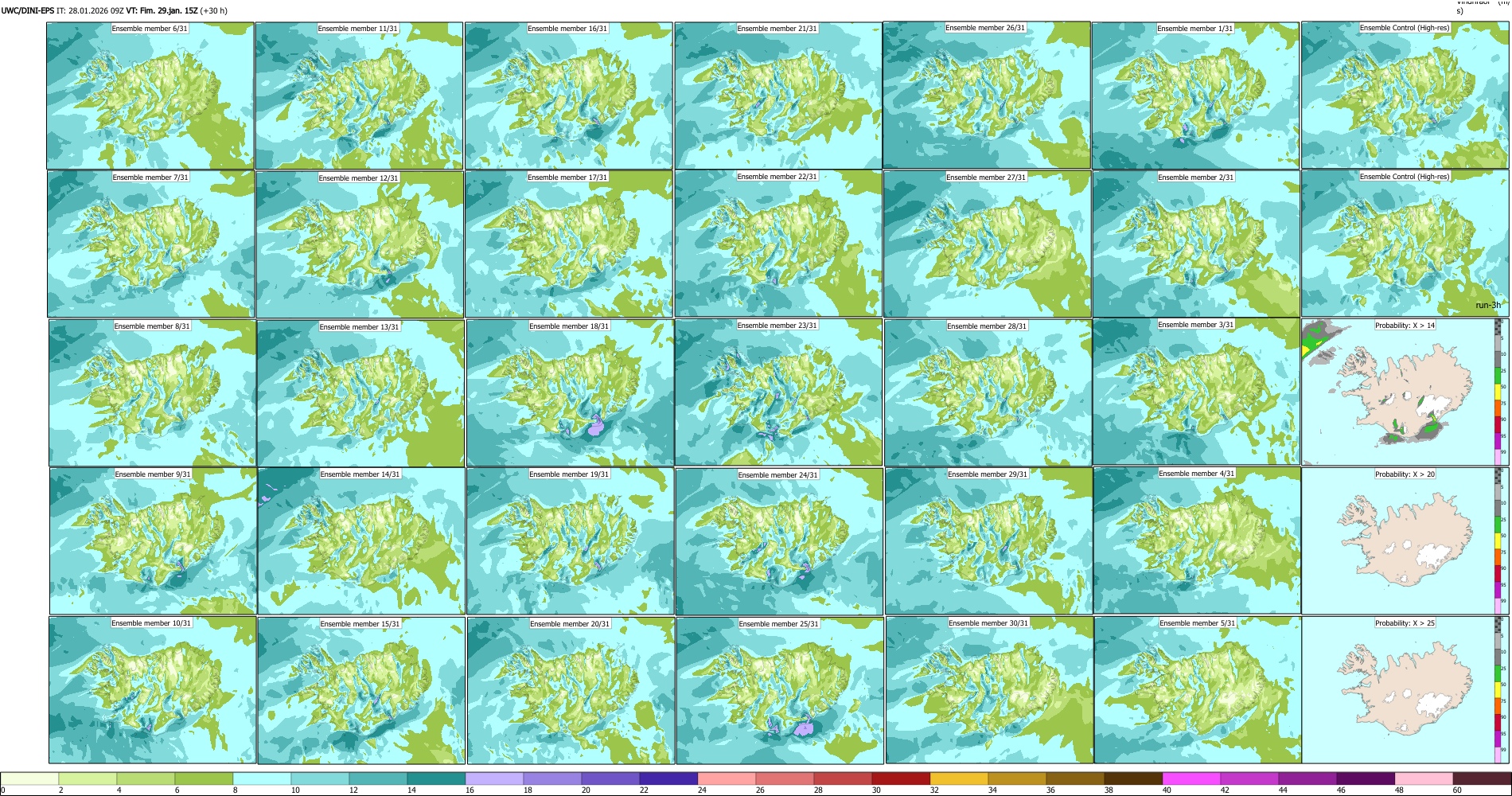Open the Ensemble member 21/31 map
Image resolution: width=1512 pixels, height=796 pixels.
(777, 96)
